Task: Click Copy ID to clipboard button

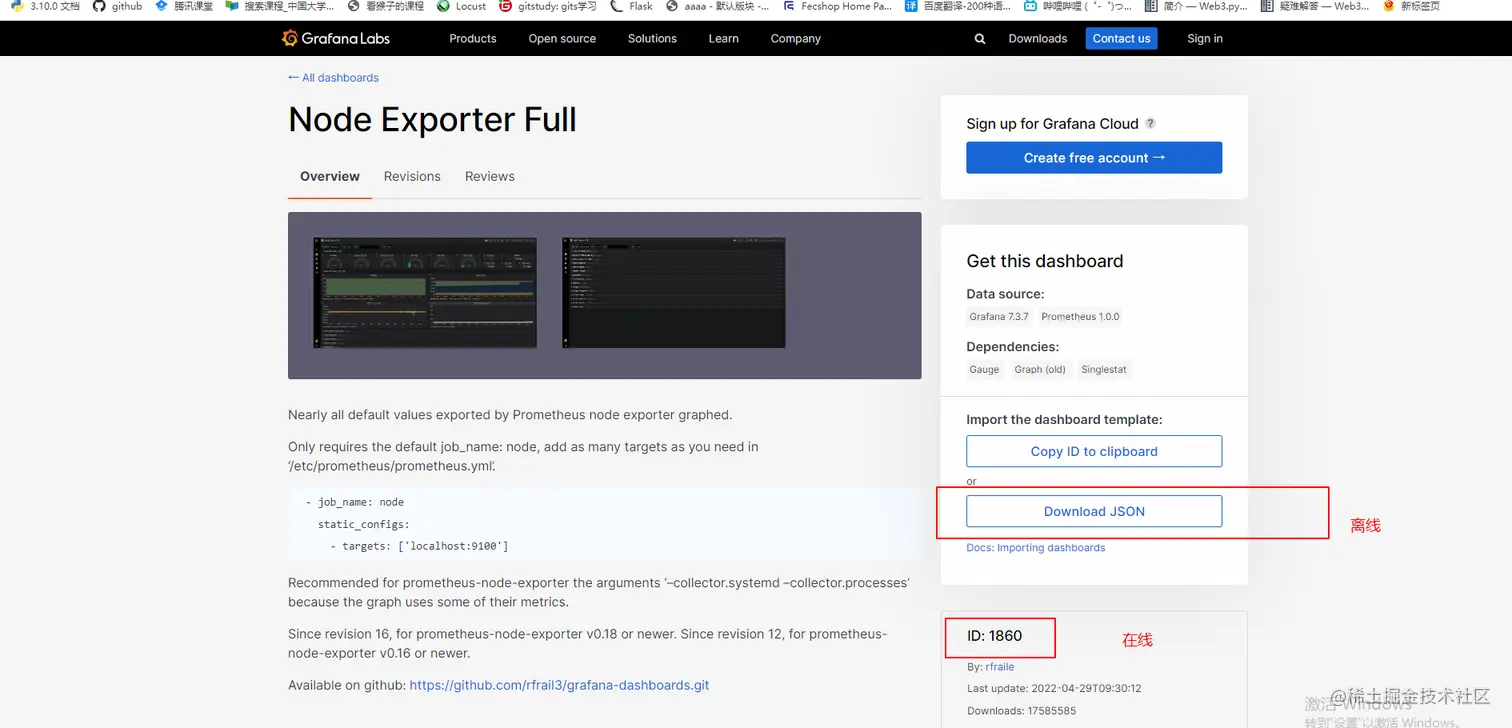Action: pos(1094,451)
